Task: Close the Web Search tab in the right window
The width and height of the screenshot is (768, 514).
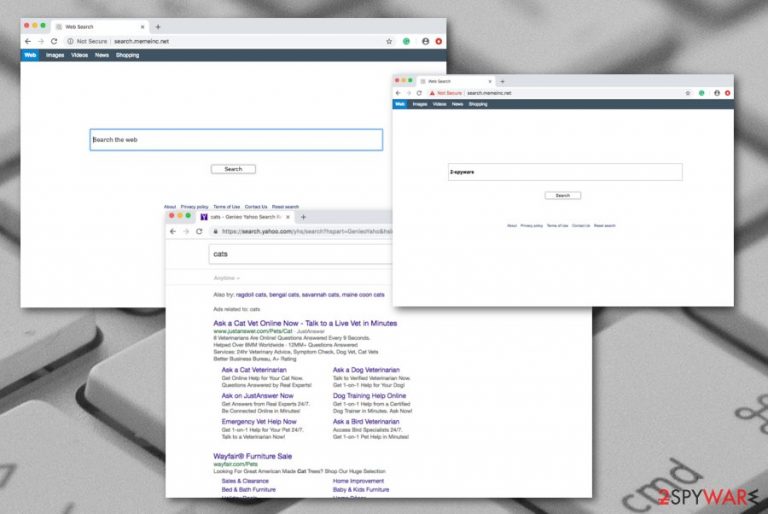Action: 490,81
